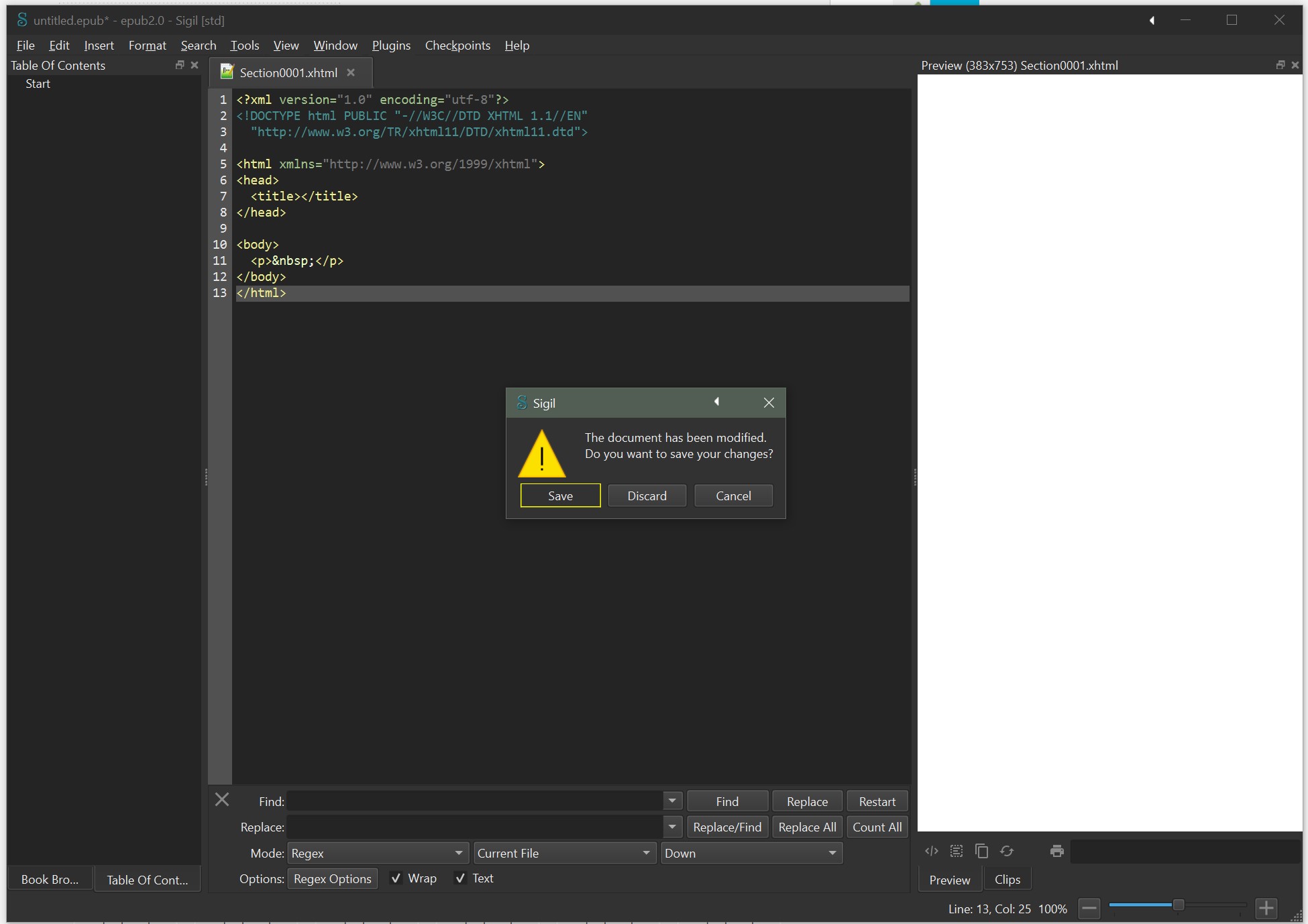1308x924 pixels.
Task: Float the Table Of Contents panel
Action: click(x=179, y=65)
